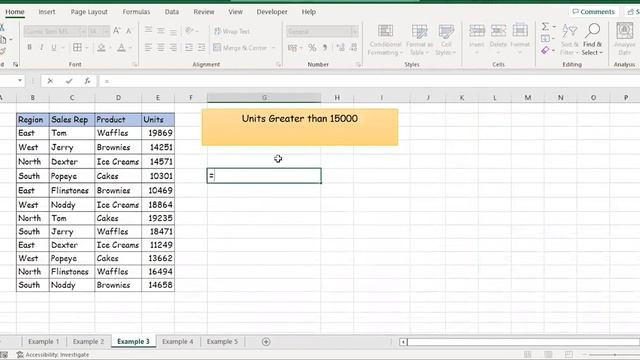Viewport: 640px width, 360px height.
Task: Click the Delete cells button
Action: coord(498,38)
